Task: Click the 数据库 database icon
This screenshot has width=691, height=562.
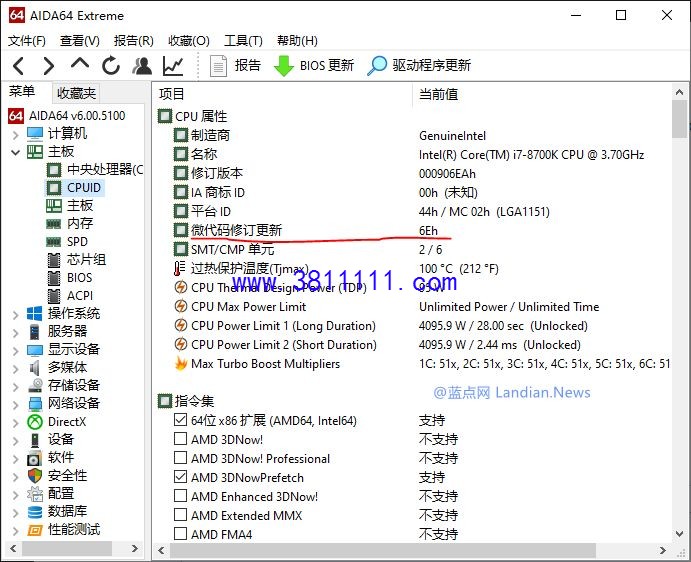Action: [35, 512]
